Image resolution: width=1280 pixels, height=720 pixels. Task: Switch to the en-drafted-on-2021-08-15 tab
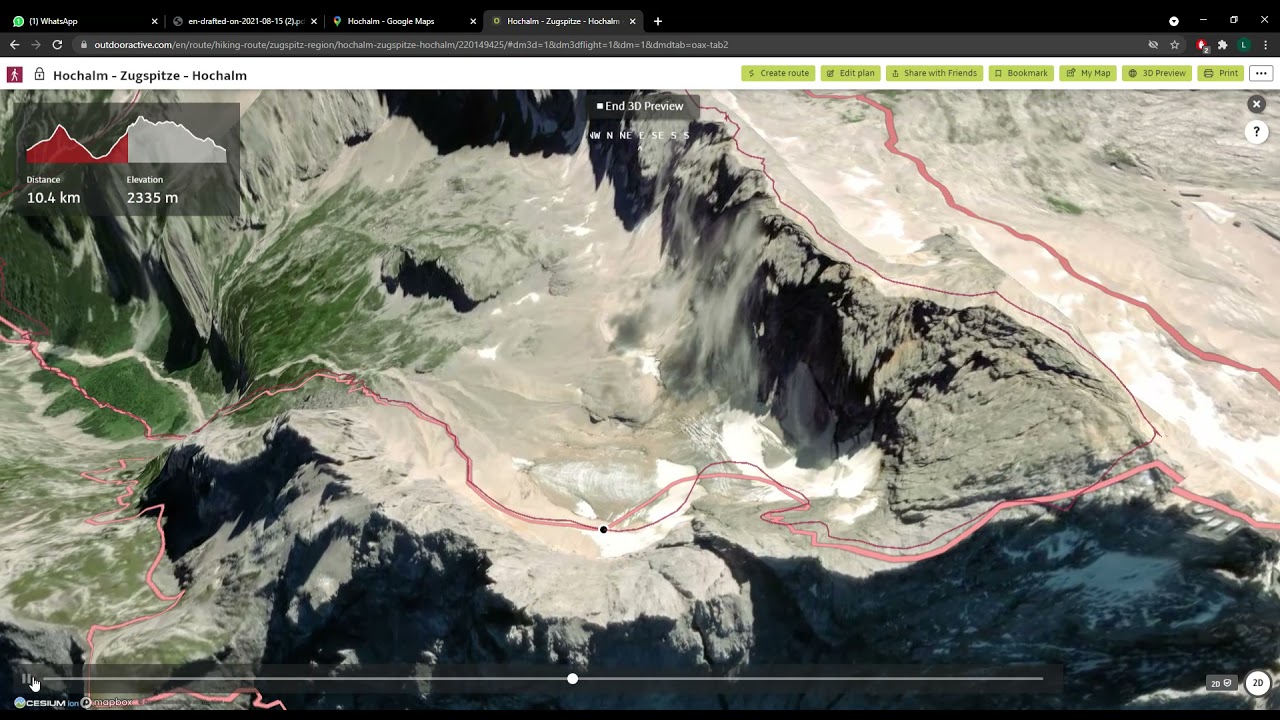click(245, 20)
